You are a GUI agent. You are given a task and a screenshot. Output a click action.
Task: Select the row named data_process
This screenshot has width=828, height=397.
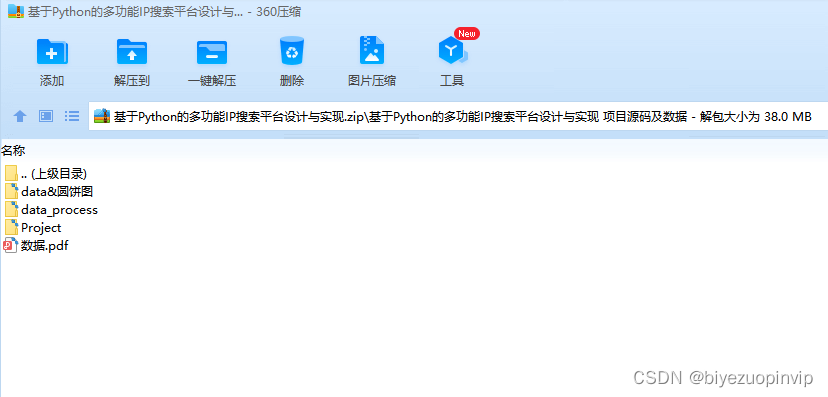[x=51, y=210]
